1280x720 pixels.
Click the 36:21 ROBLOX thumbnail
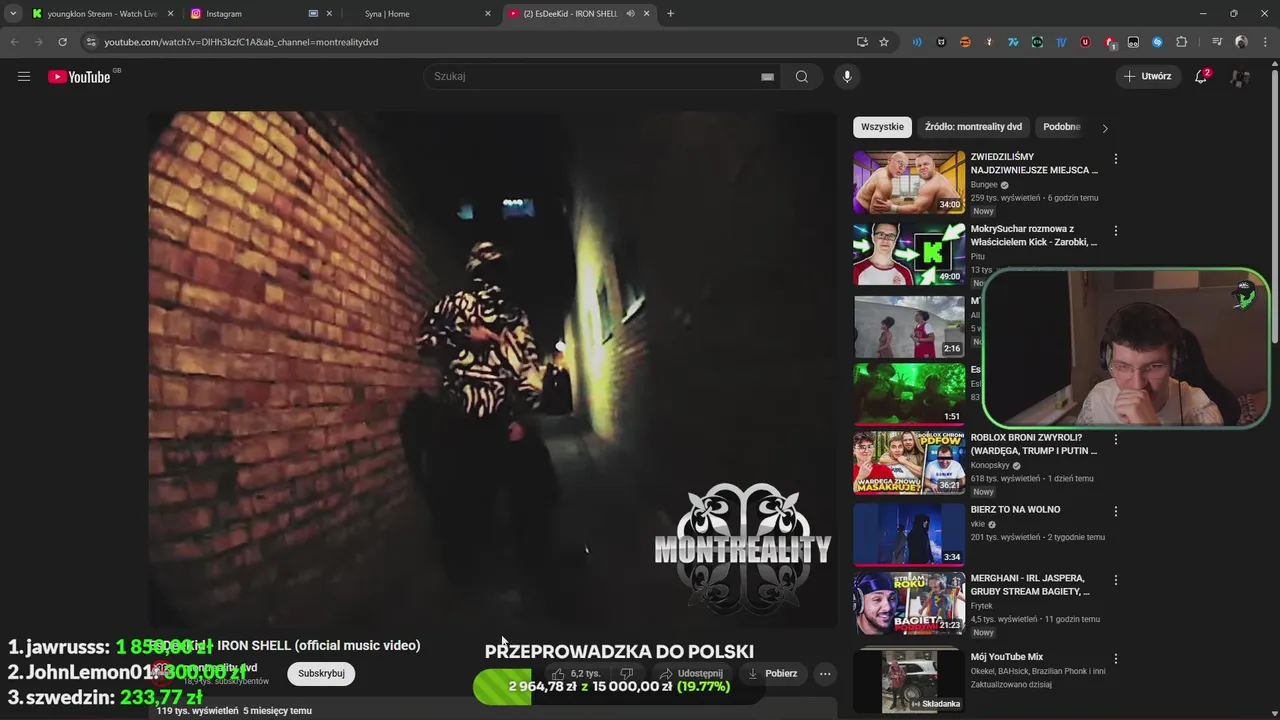point(909,462)
